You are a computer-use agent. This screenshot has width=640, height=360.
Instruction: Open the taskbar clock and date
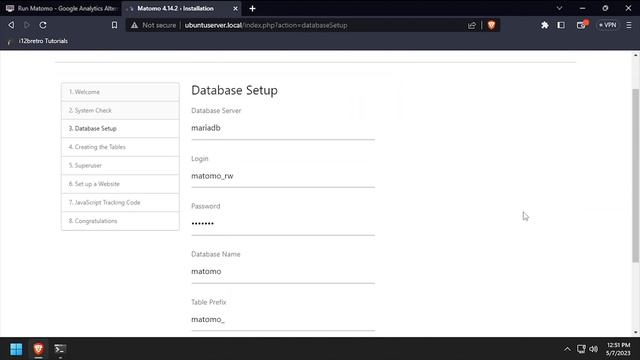pos(618,349)
